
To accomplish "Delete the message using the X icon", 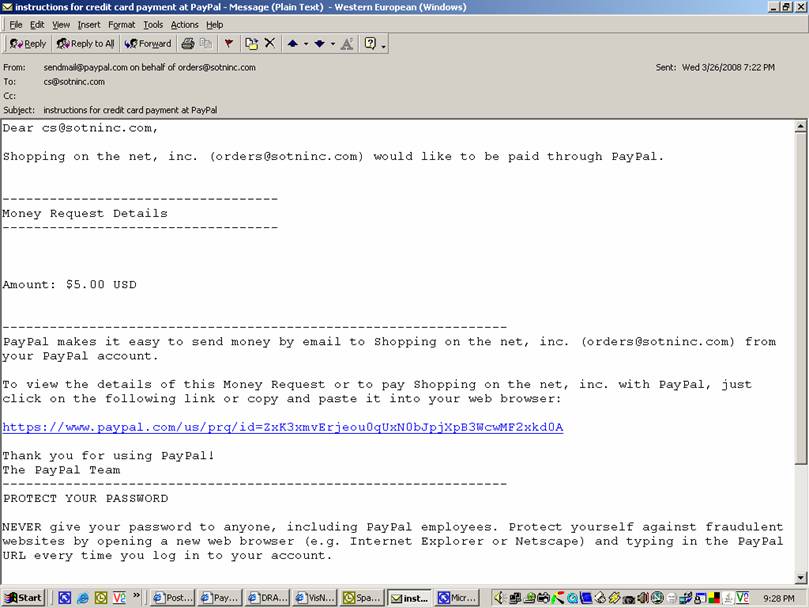I will coord(270,43).
